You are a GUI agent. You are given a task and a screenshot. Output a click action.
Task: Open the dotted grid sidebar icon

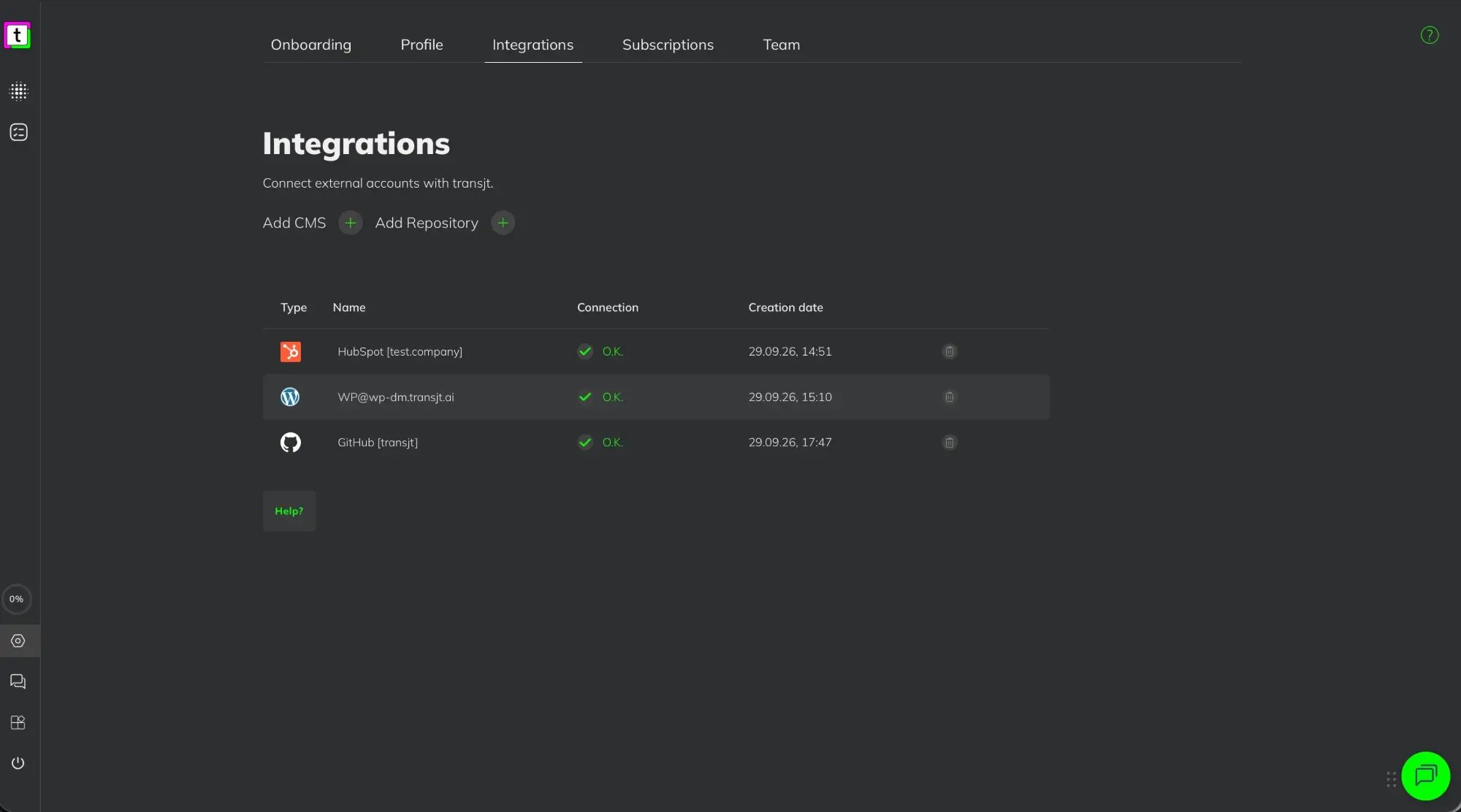point(18,91)
